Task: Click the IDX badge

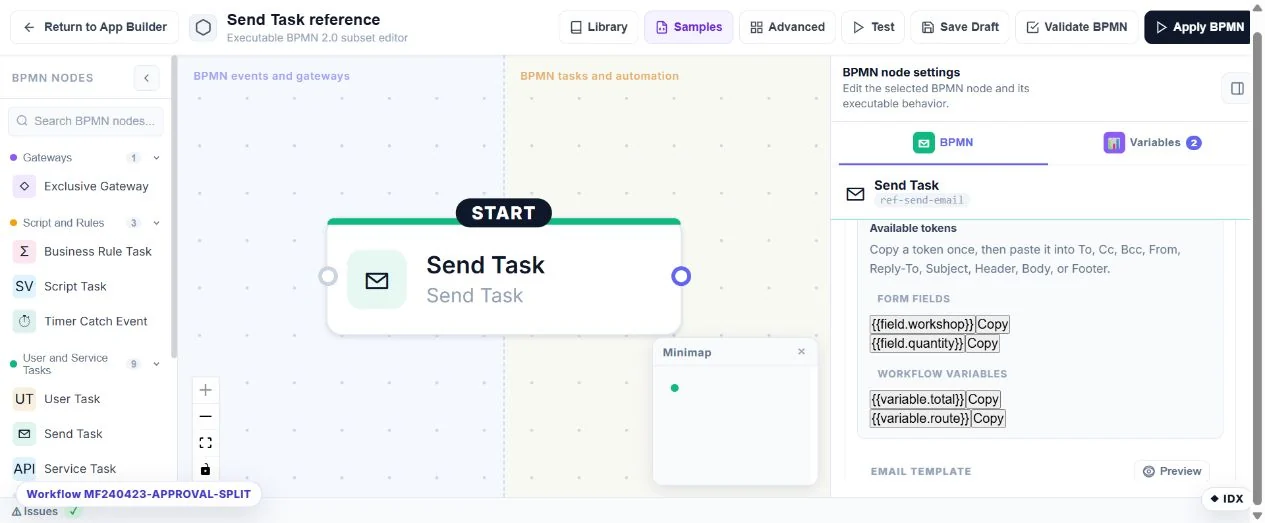Action: pos(1226,498)
